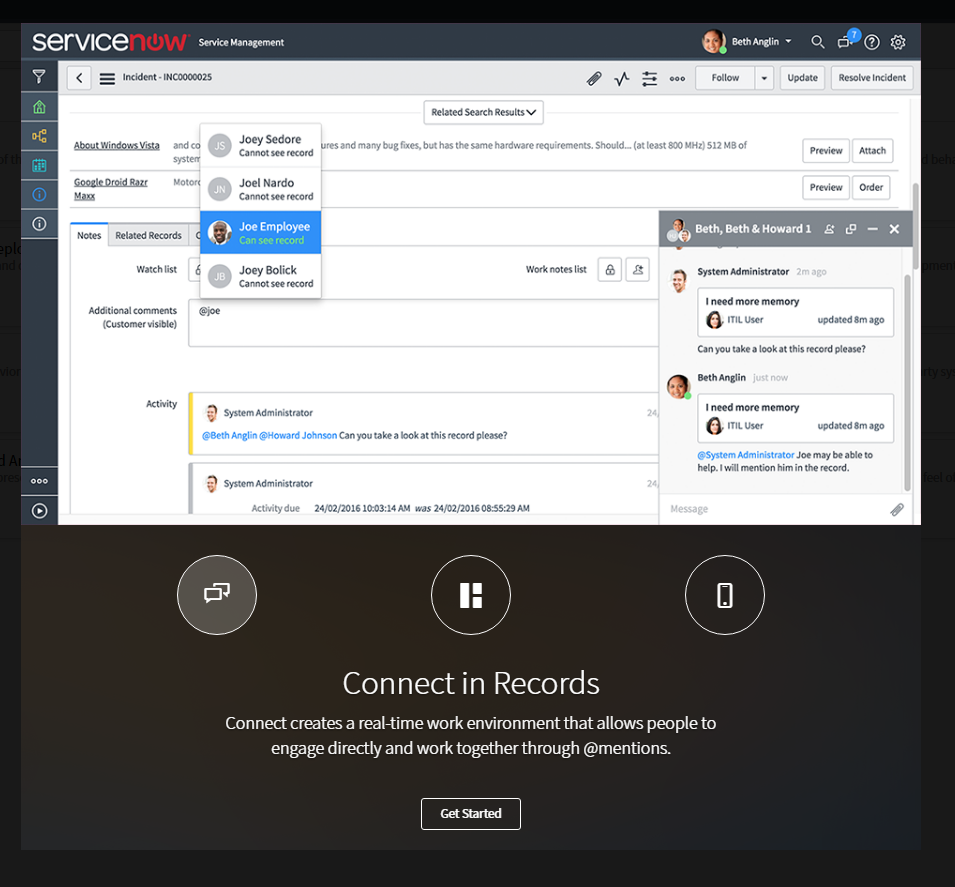
Task: Collapse Related Search Results dropdown
Action: (x=484, y=112)
